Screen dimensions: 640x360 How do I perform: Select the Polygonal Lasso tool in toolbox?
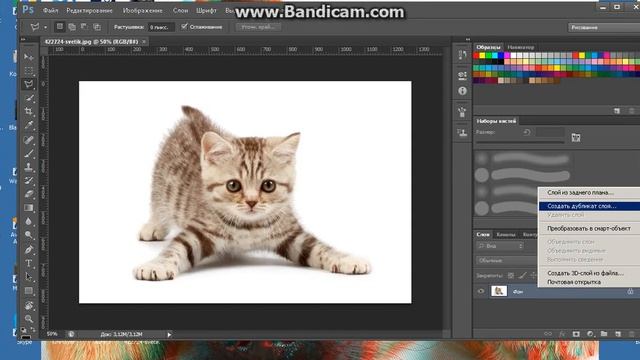(x=28, y=84)
